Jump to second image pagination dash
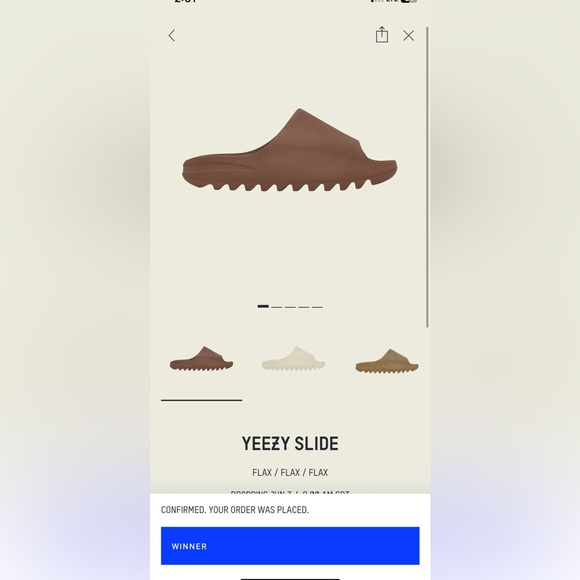 point(277,307)
